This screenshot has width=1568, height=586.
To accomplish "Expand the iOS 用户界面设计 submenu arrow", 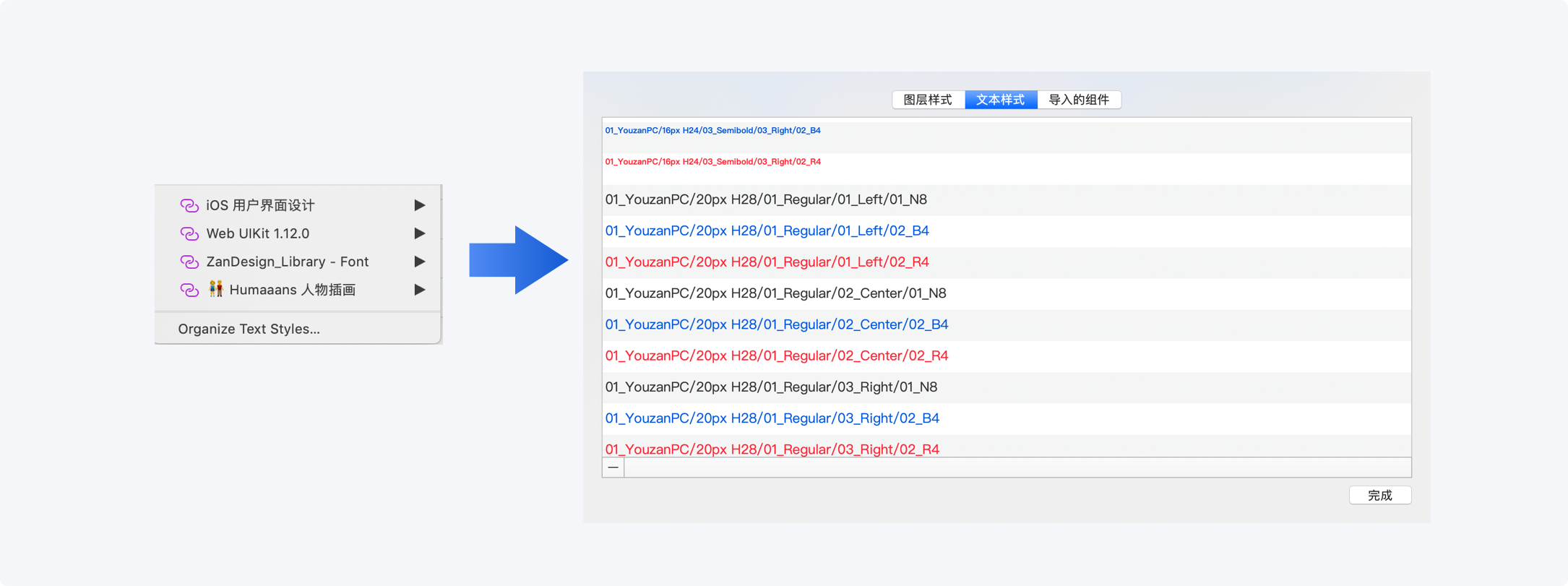I will click(x=419, y=205).
